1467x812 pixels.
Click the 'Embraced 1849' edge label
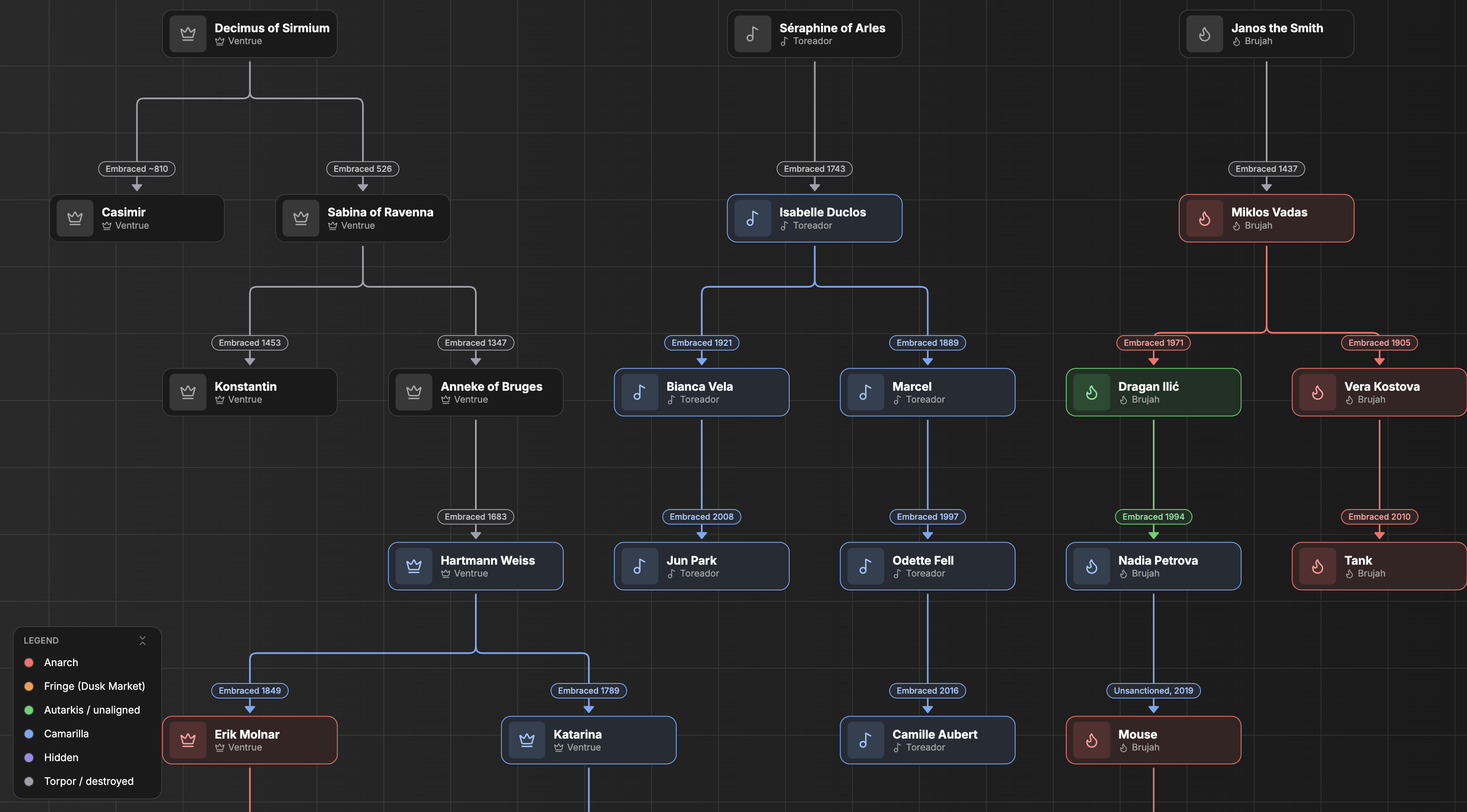[x=250, y=691]
